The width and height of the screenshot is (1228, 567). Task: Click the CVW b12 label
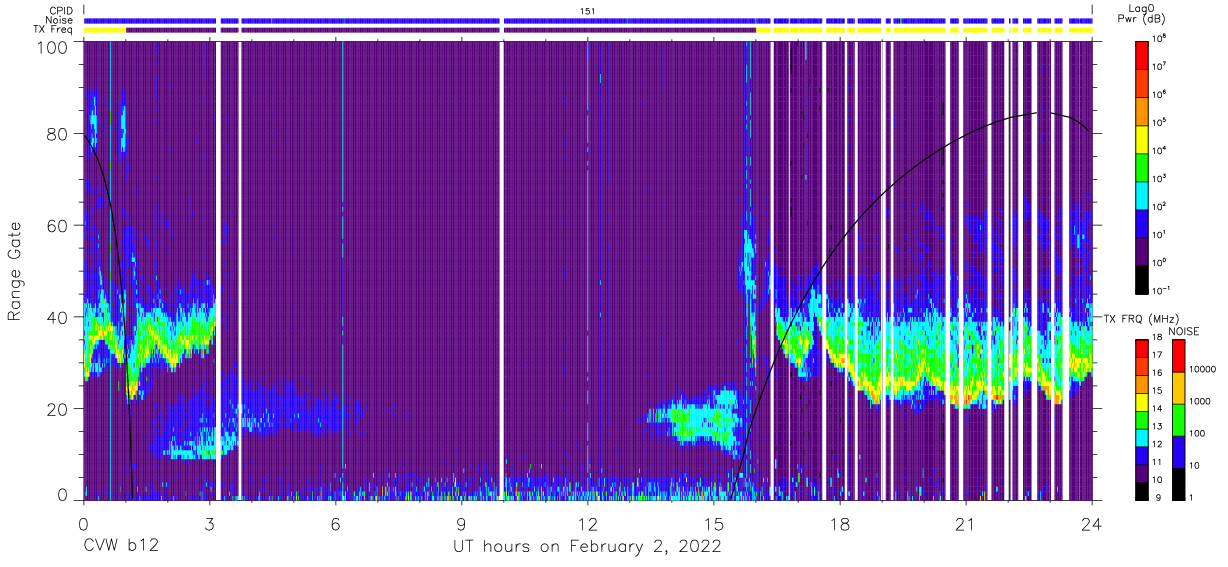pyautogui.click(x=121, y=547)
